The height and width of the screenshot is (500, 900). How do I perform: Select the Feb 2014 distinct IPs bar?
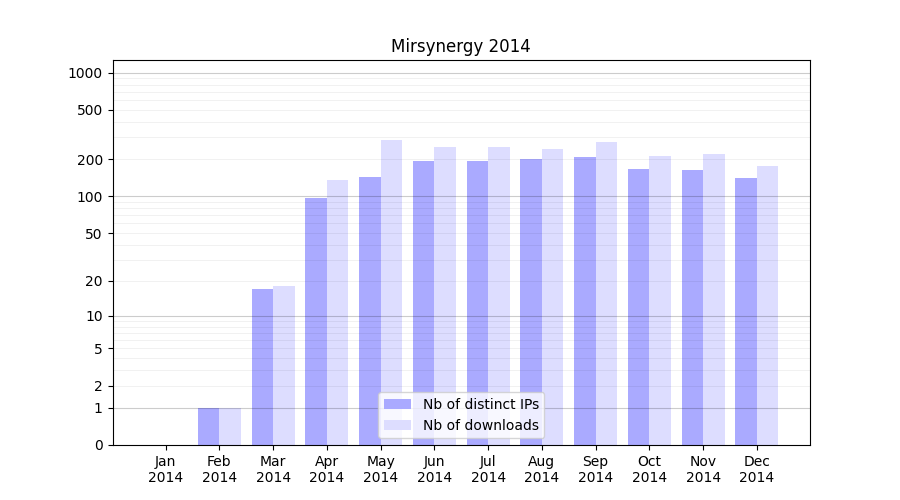pyautogui.click(x=208, y=426)
